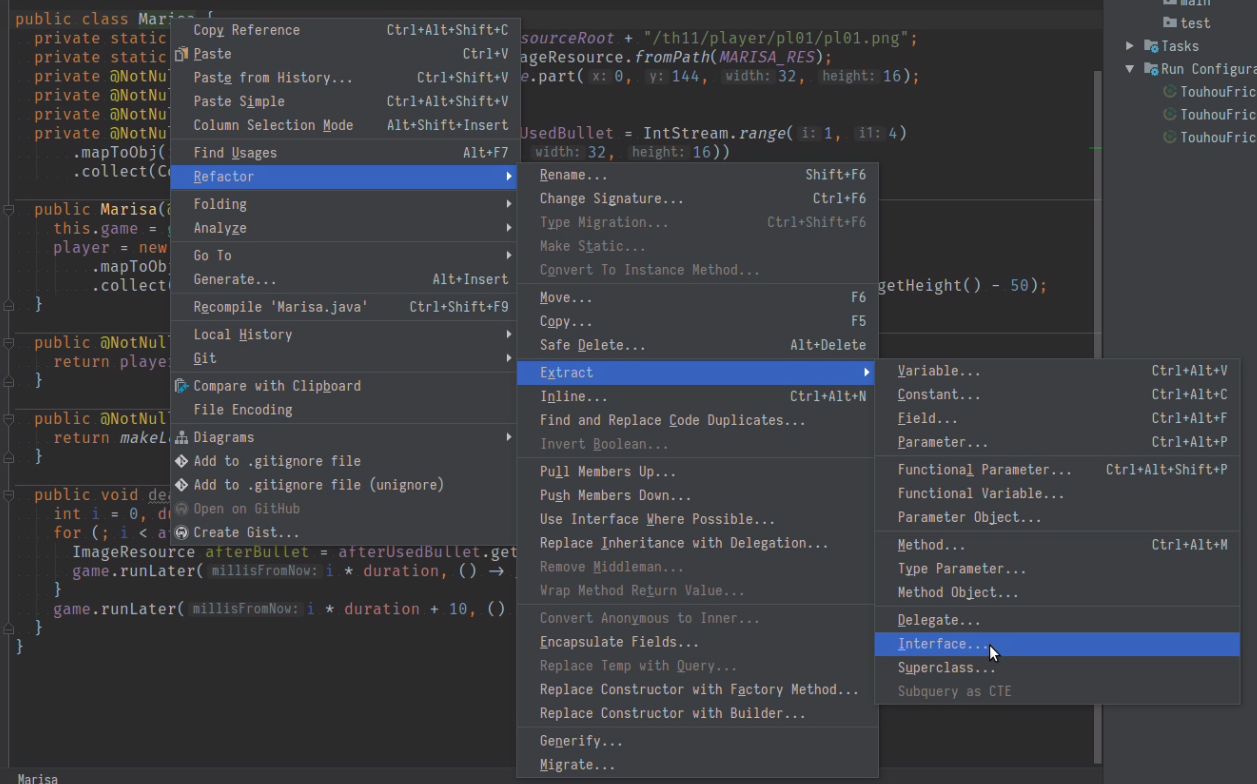Select Paste Simple
The image size is (1257, 784).
[x=344, y=101]
